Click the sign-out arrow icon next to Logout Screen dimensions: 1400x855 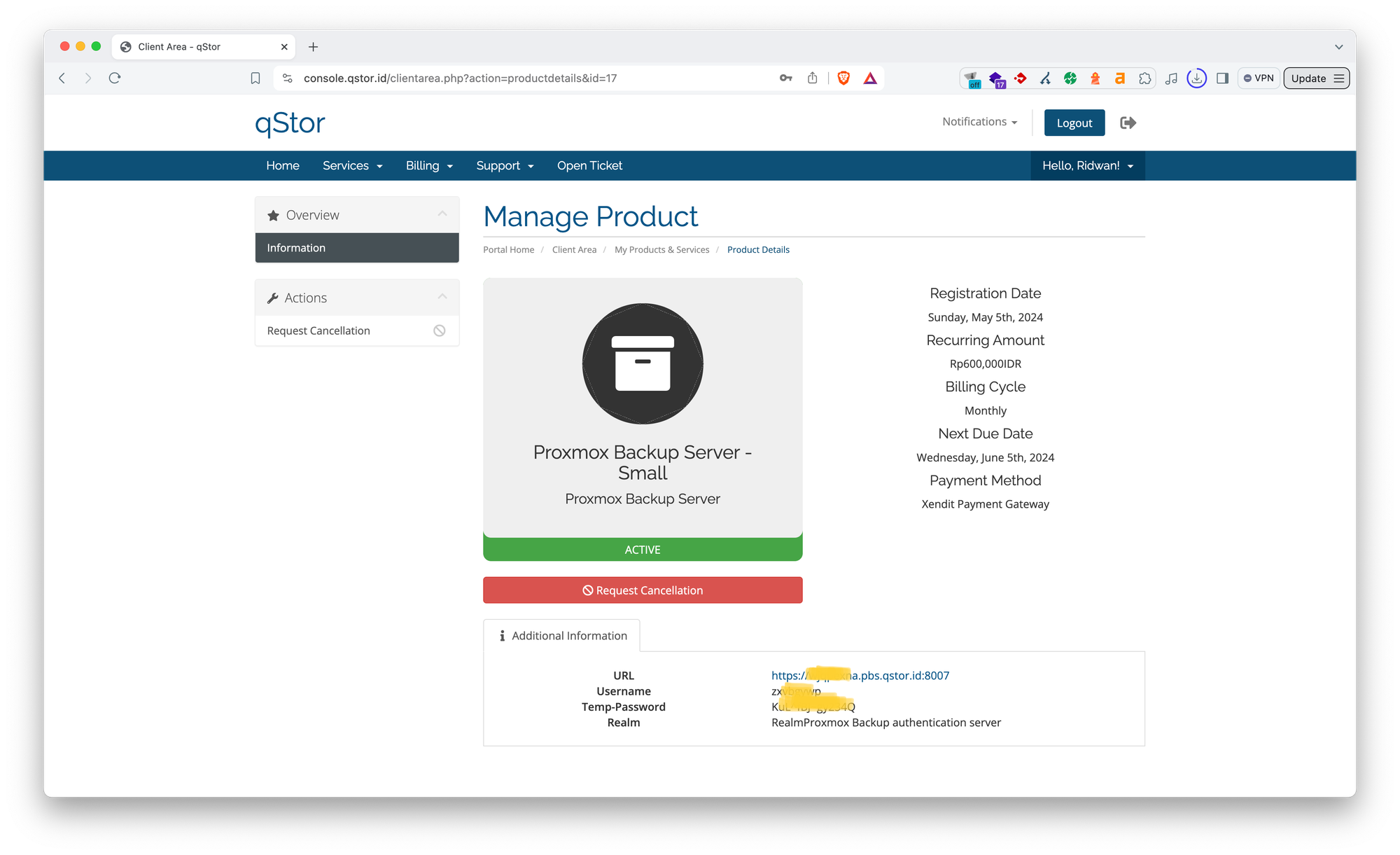1128,123
